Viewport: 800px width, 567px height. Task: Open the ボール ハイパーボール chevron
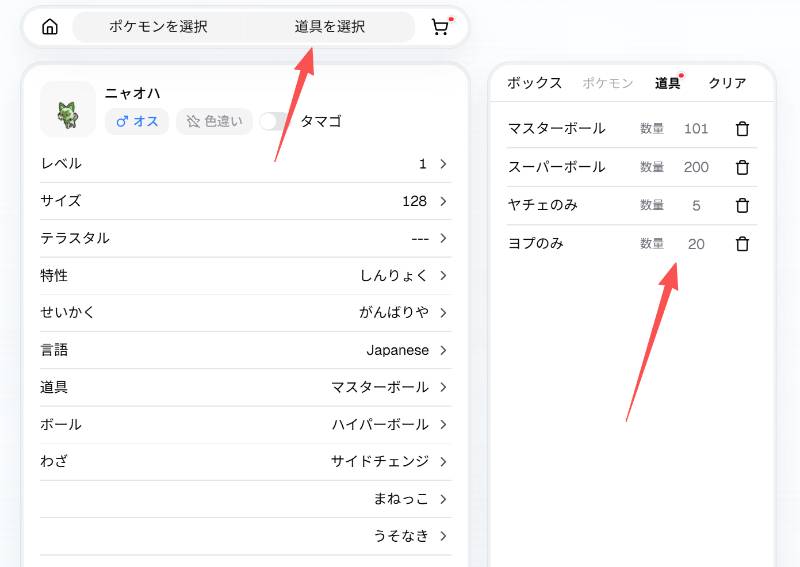coord(443,425)
